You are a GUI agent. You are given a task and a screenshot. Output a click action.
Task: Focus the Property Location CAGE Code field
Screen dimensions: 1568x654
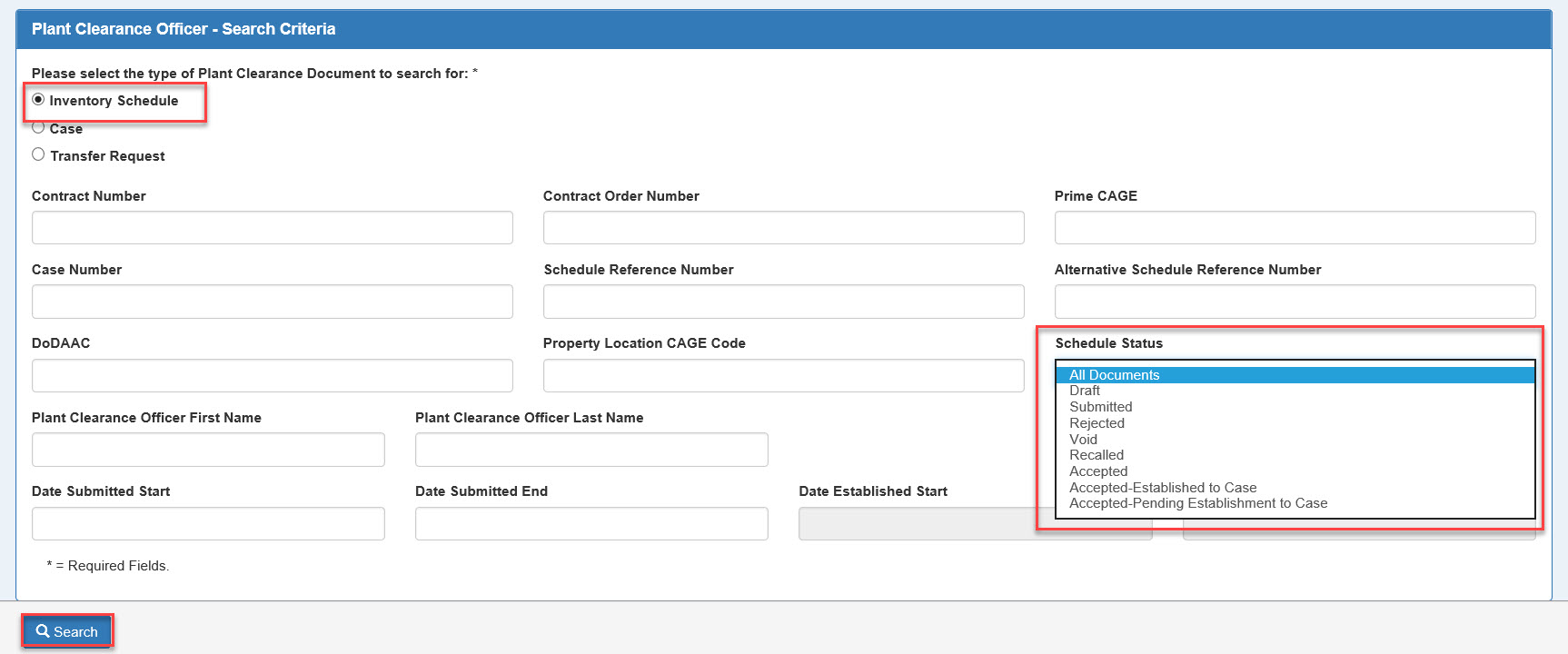click(784, 375)
